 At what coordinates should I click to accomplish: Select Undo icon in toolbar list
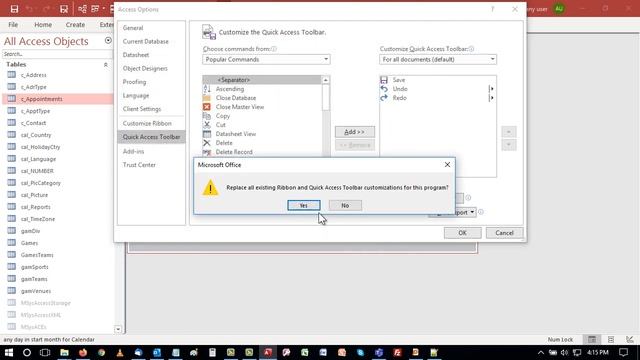[x=384, y=89]
